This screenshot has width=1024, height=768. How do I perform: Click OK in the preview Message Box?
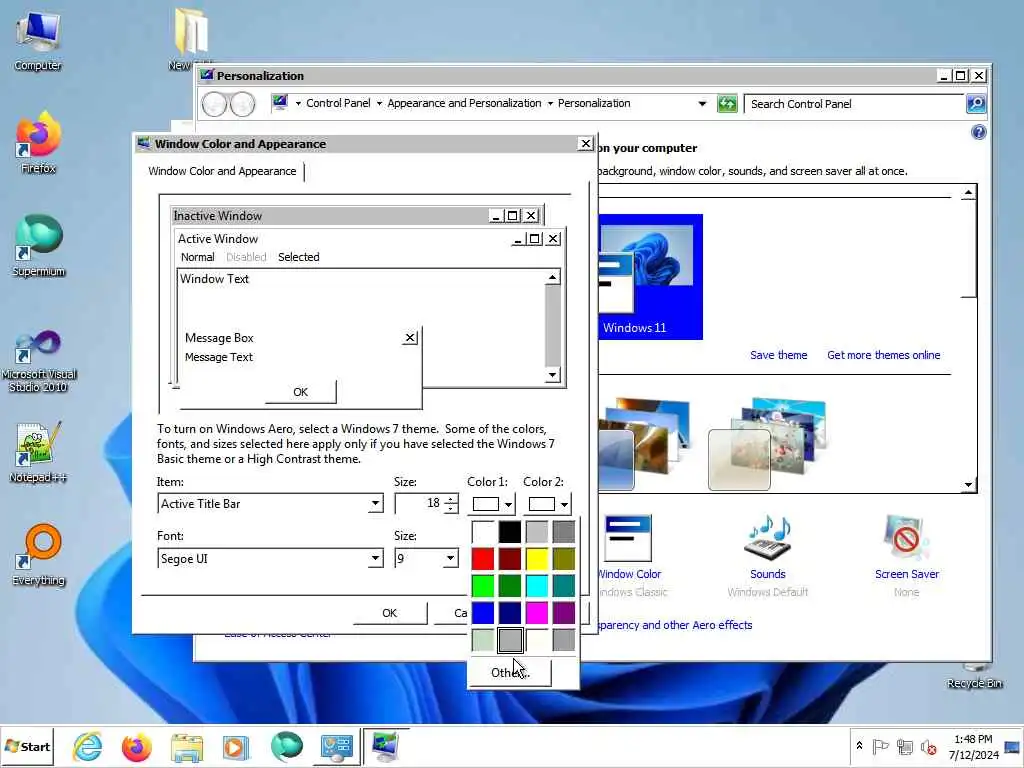300,392
